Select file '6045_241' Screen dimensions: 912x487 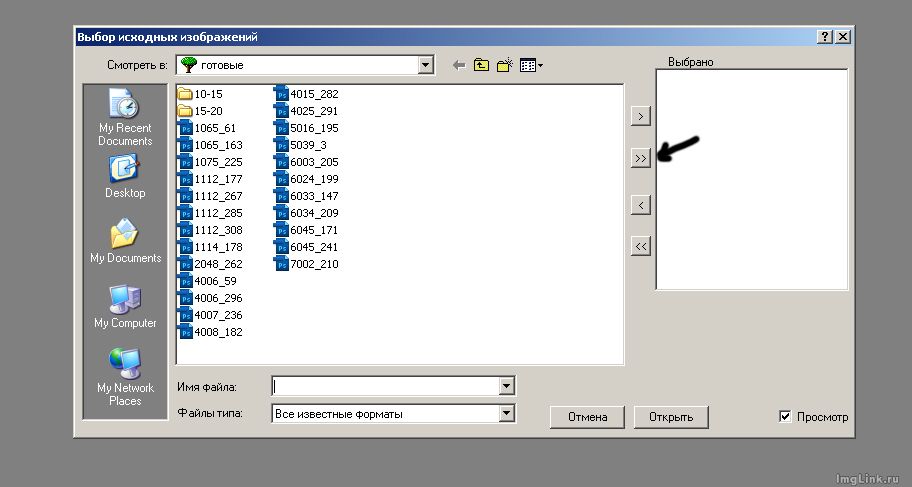pos(307,247)
